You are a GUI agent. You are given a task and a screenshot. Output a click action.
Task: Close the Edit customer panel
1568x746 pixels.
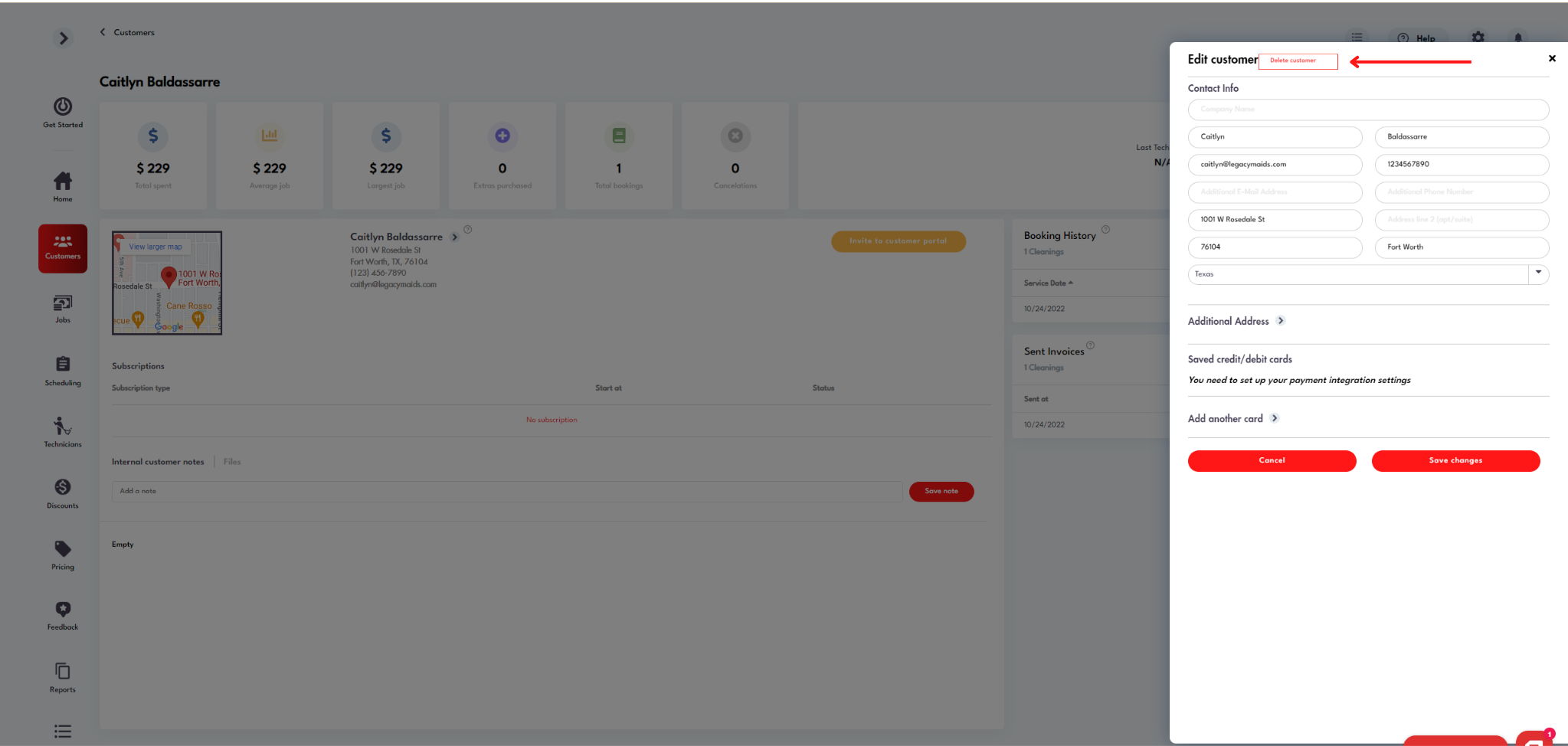pyautogui.click(x=1552, y=58)
